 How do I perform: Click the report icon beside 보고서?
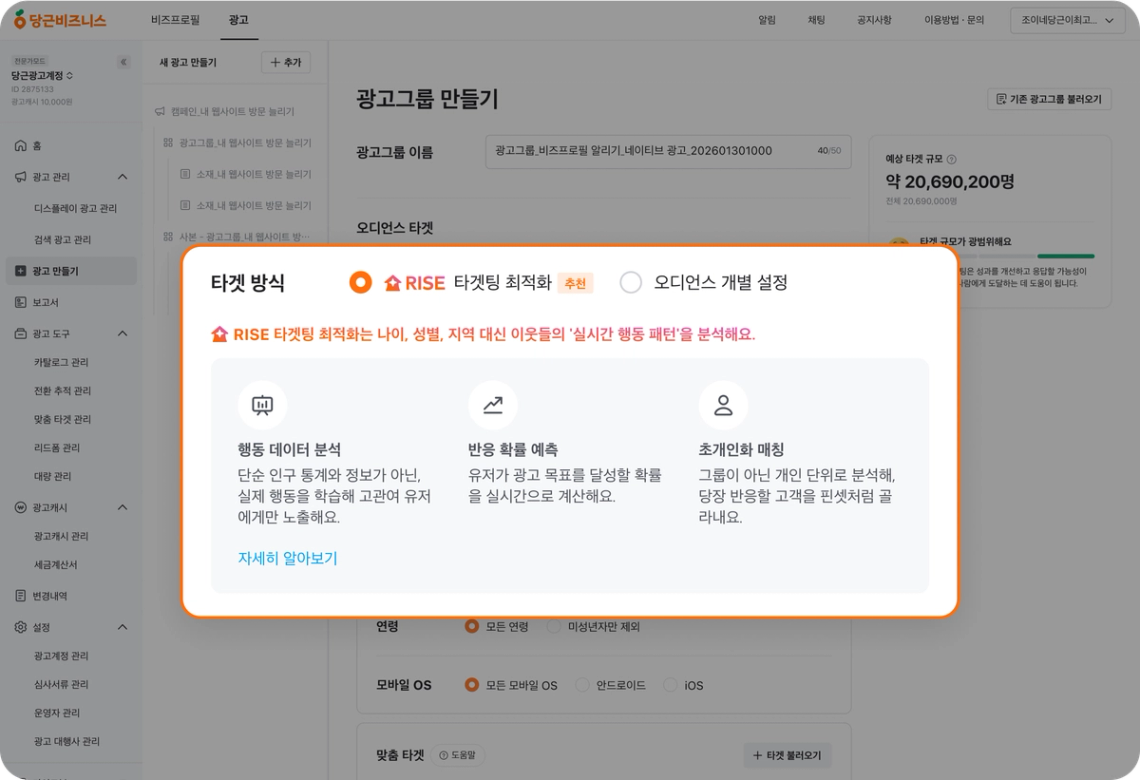pos(20,302)
